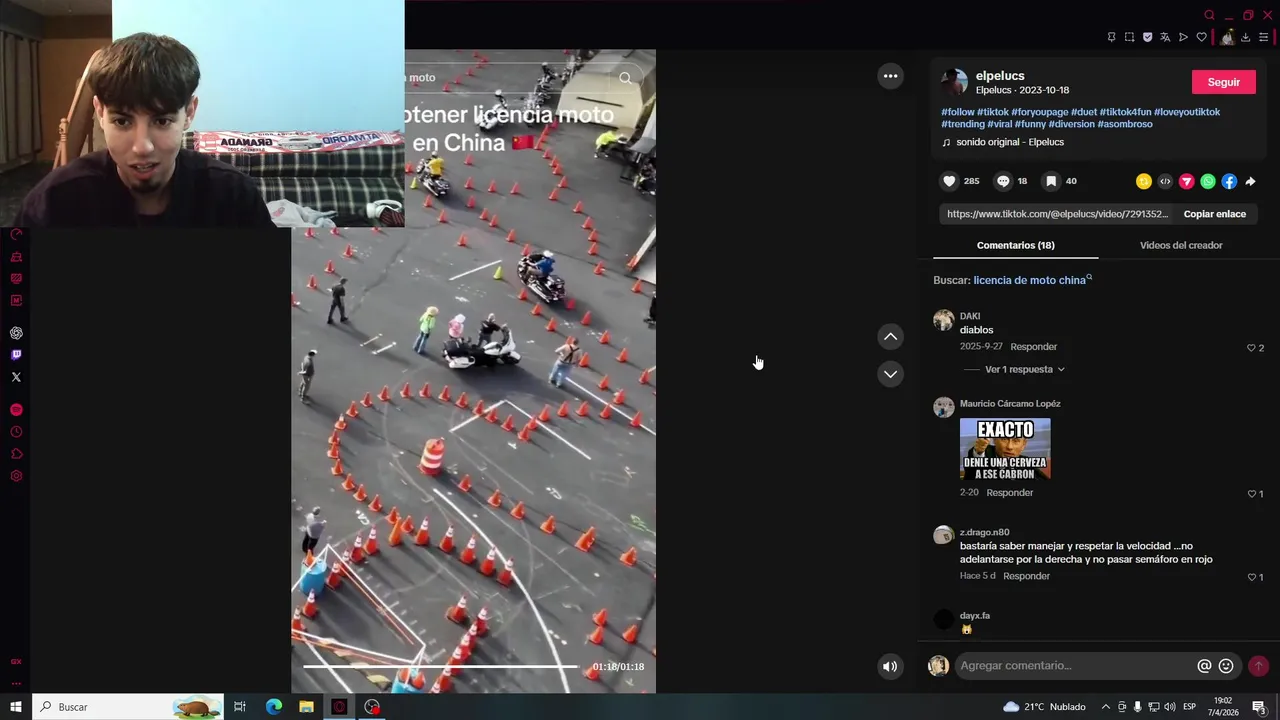Open browsing history clock icon in sidebar
This screenshot has width=1280, height=720.
(x=16, y=432)
